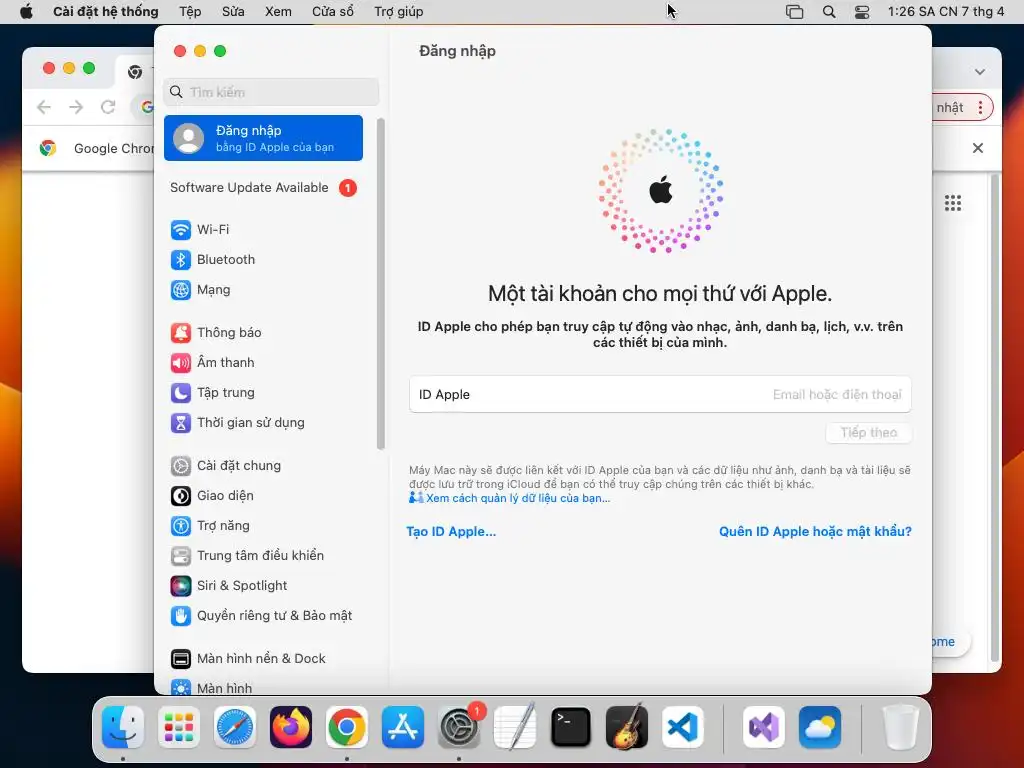Open the Xem menu
The image size is (1024, 768).
pos(278,11)
